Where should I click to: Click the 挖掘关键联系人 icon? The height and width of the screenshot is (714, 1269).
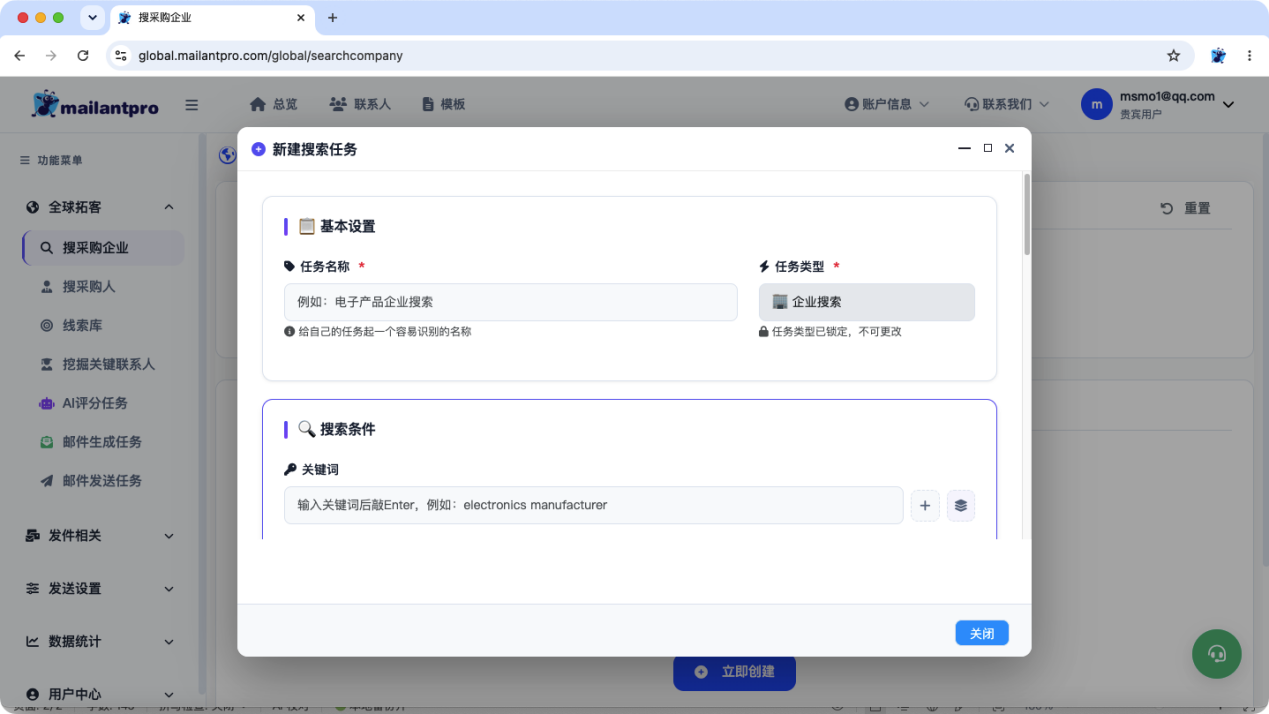tap(46, 365)
